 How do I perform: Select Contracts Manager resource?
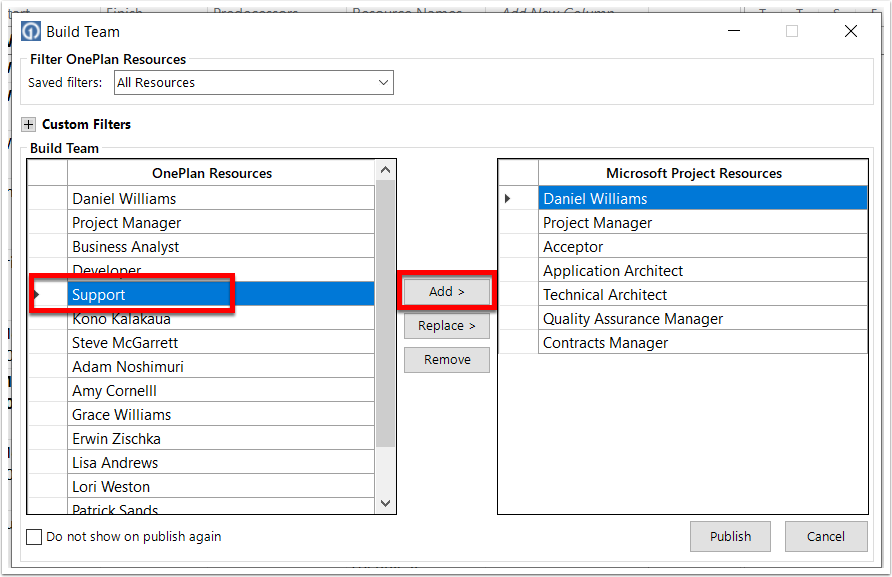click(703, 342)
